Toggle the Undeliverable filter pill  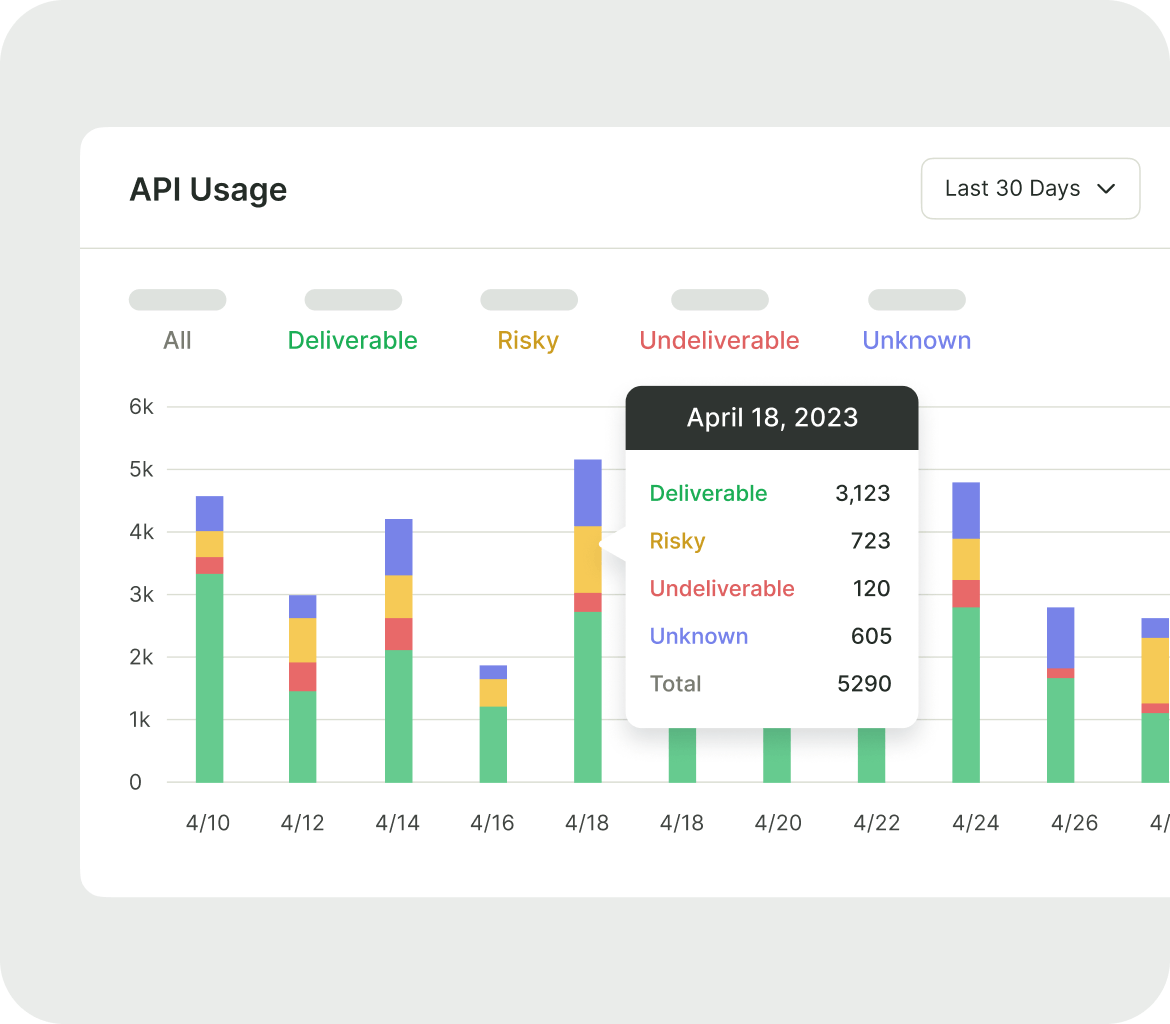point(719,299)
